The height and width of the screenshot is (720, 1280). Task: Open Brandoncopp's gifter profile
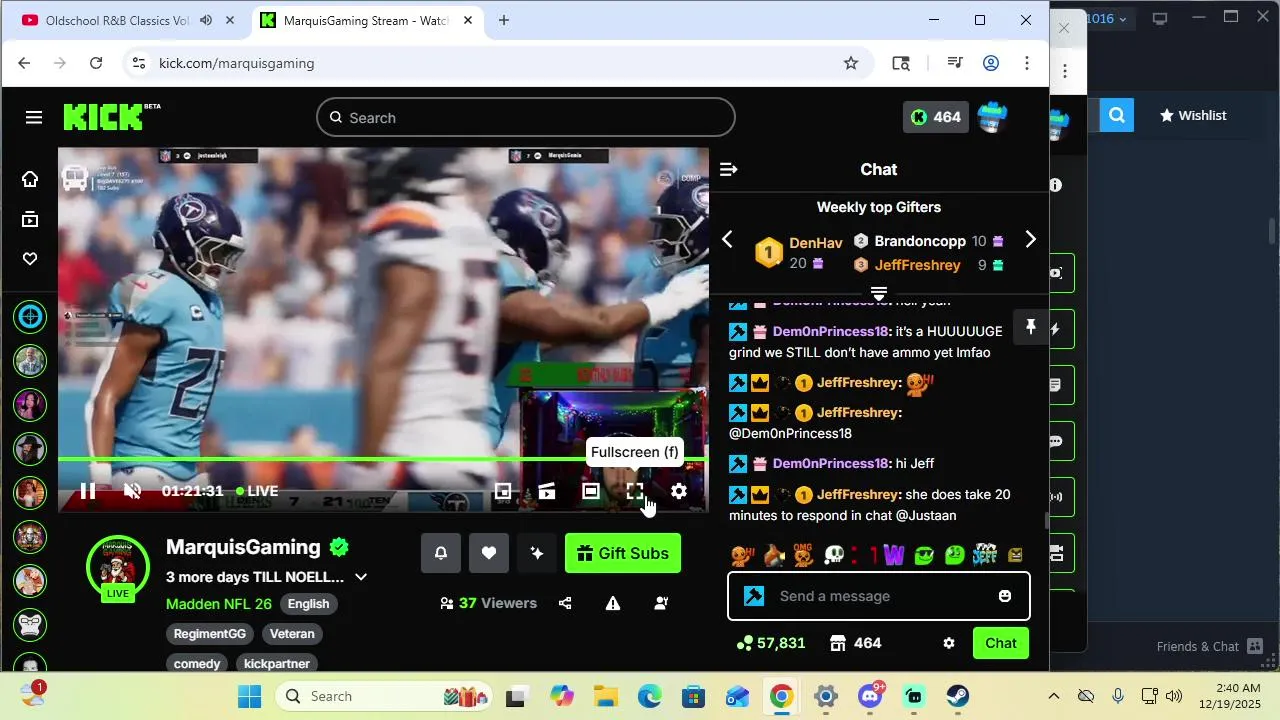click(x=920, y=241)
